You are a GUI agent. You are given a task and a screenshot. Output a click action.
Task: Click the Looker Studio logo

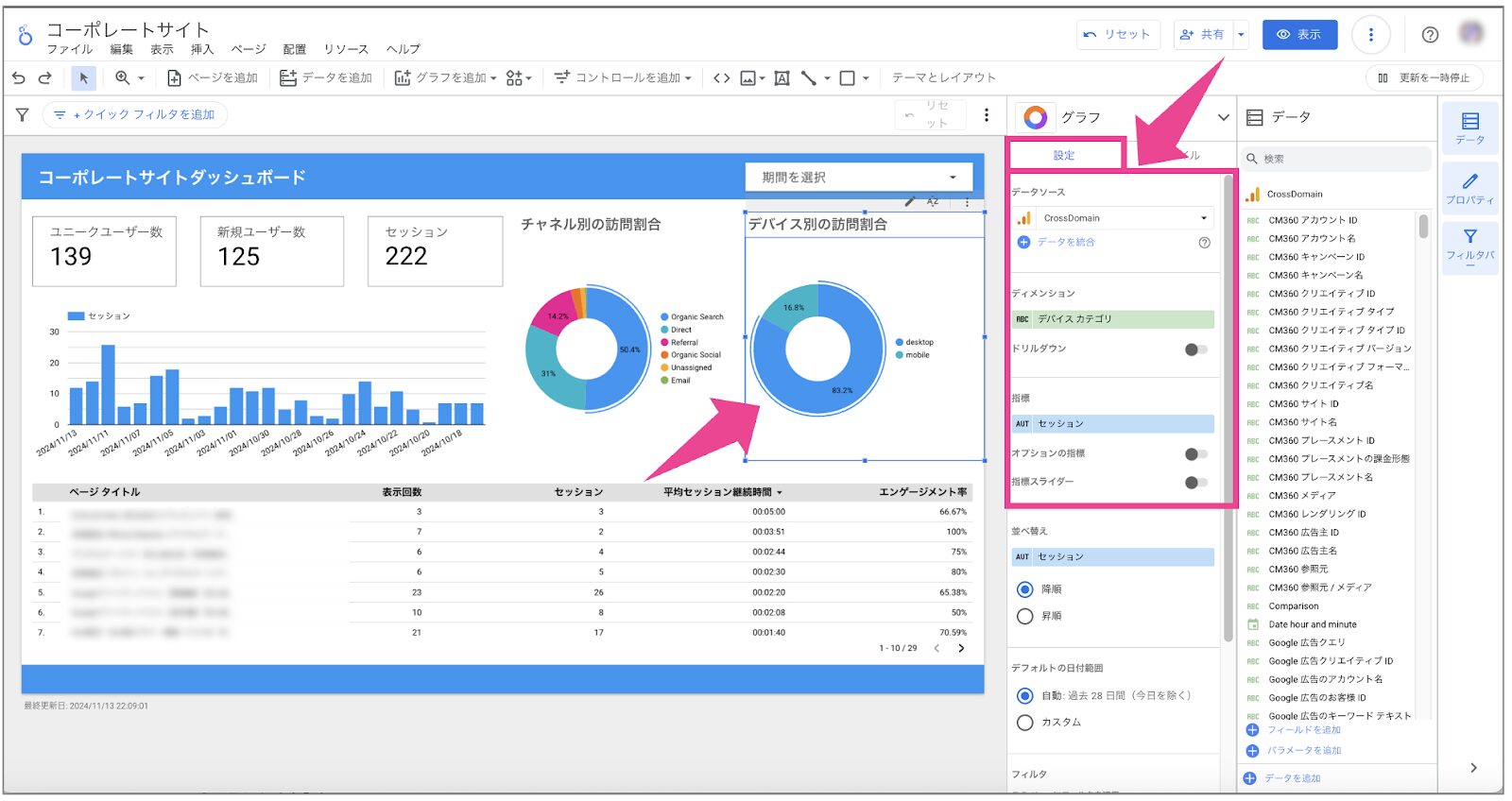click(x=26, y=36)
